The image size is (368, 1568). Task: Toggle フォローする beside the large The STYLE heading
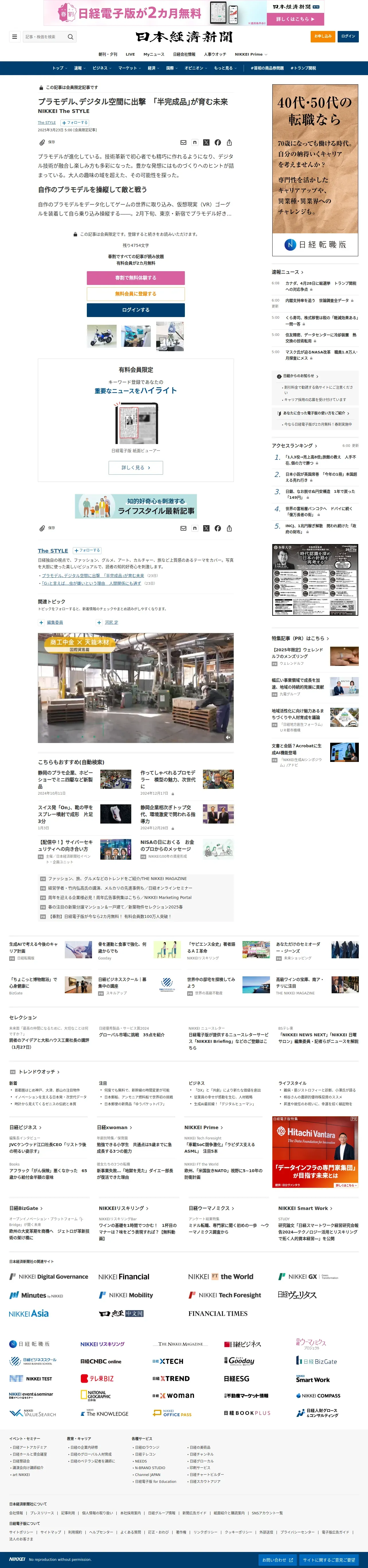87,550
